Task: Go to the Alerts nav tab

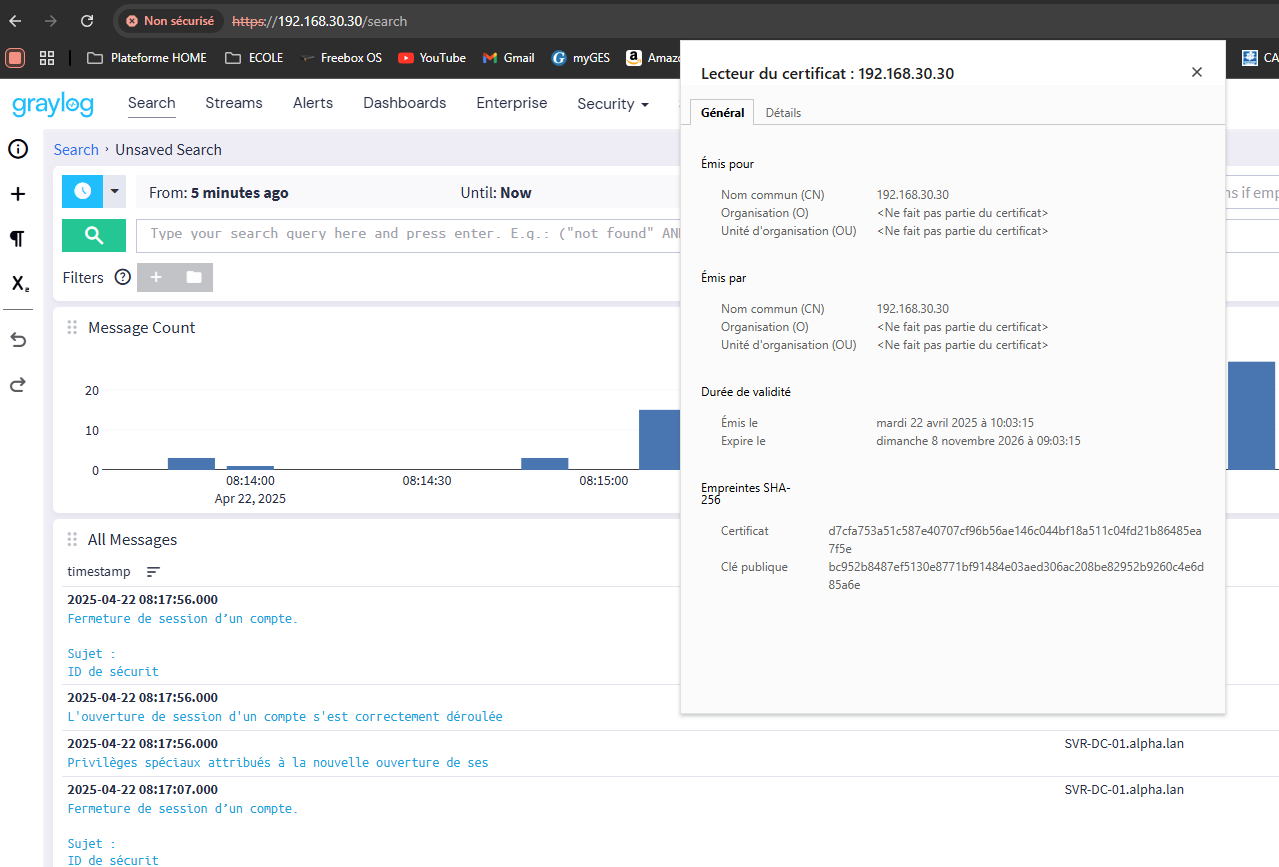Action: 313,103
